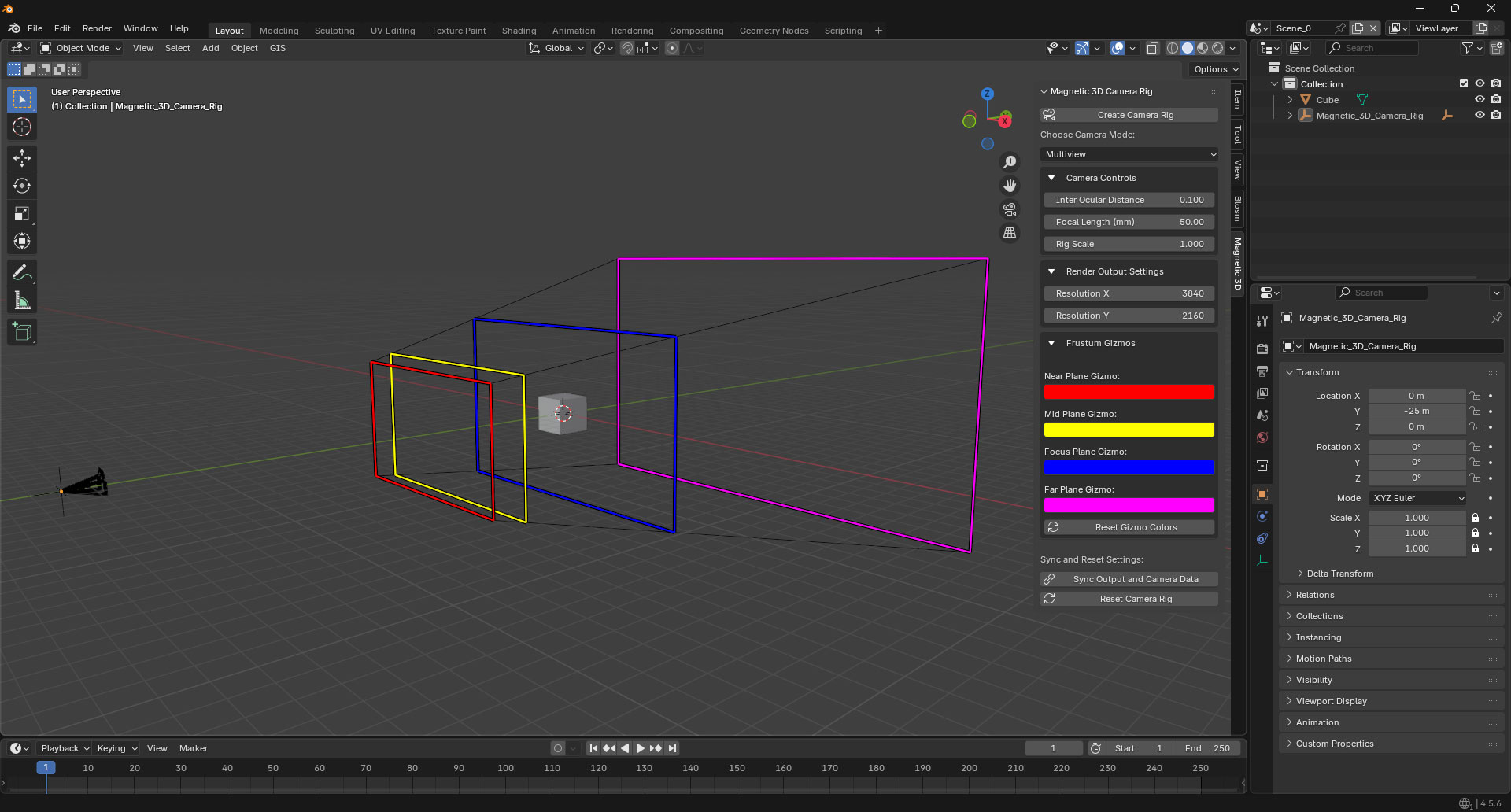Open the Item sidebar tab
Viewport: 1511px width, 812px height.
(x=1237, y=99)
